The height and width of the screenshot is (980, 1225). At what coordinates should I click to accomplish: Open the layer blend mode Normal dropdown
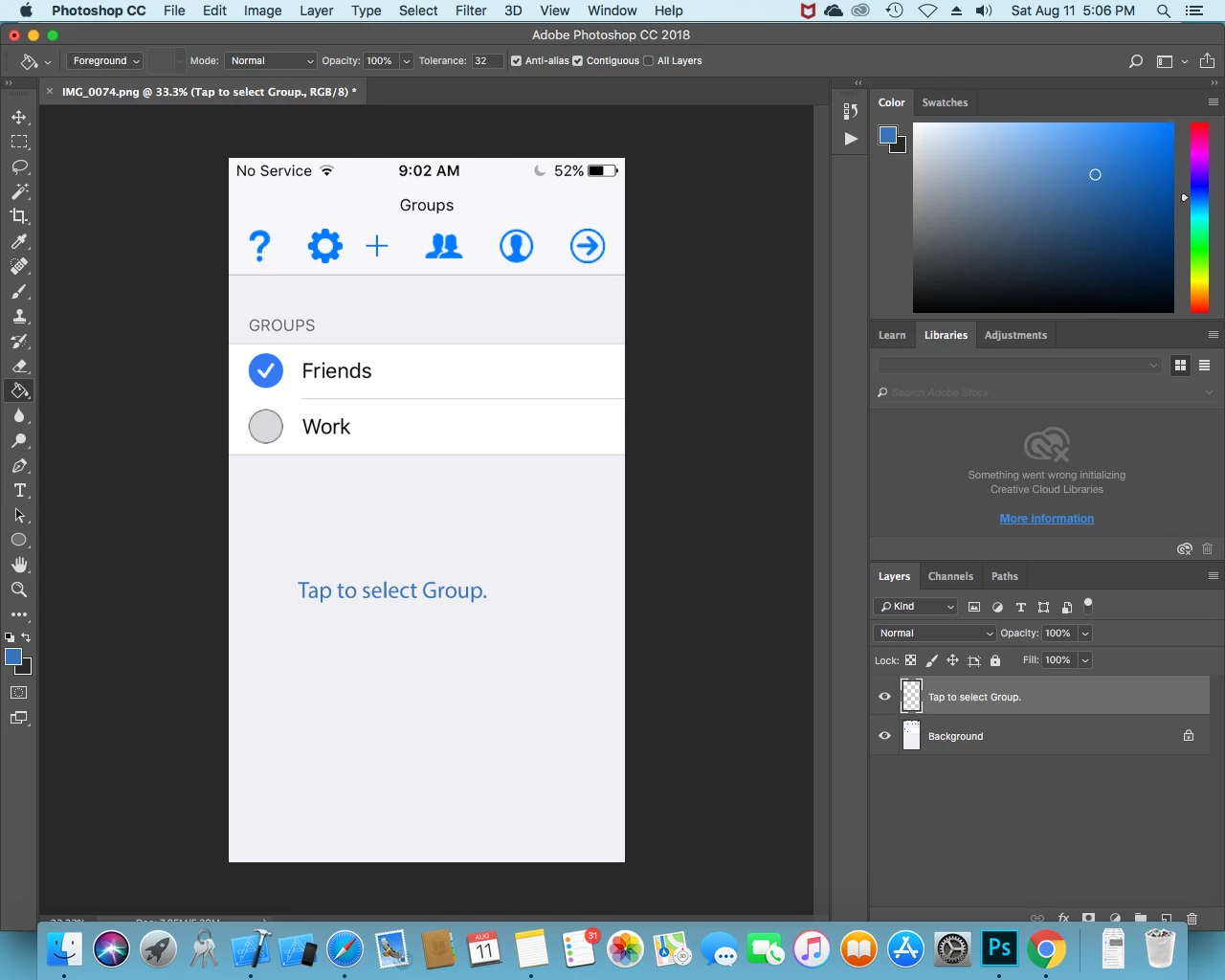point(935,634)
